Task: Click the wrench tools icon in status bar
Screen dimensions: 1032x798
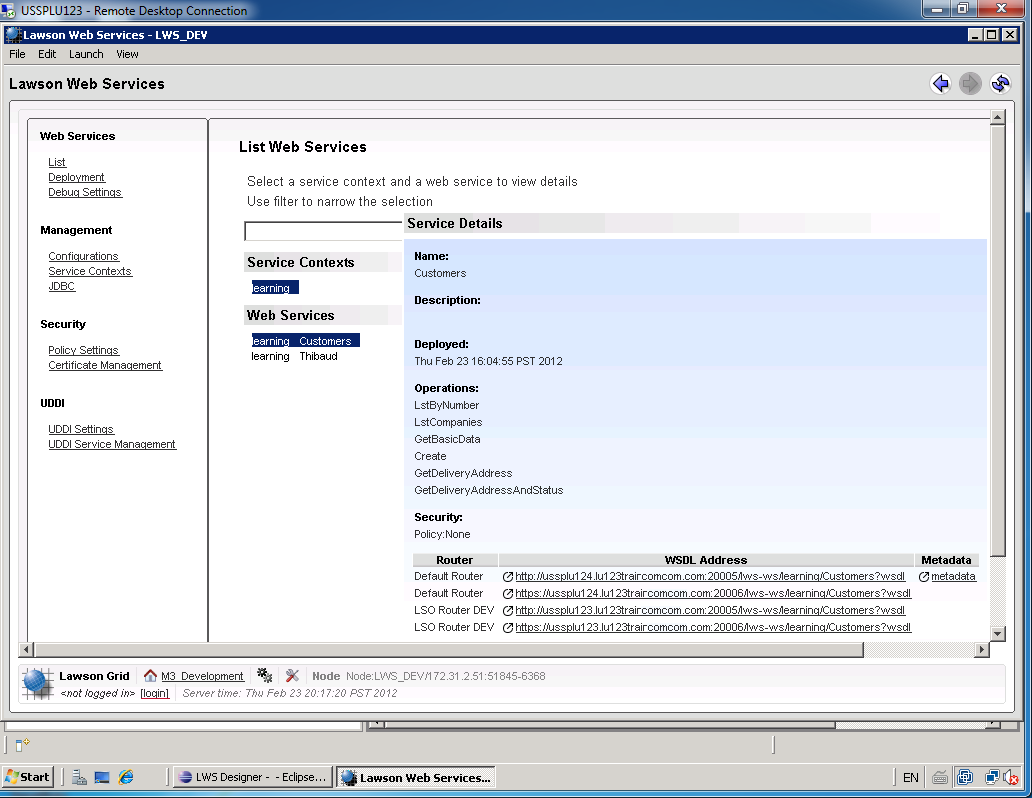Action: click(x=292, y=676)
